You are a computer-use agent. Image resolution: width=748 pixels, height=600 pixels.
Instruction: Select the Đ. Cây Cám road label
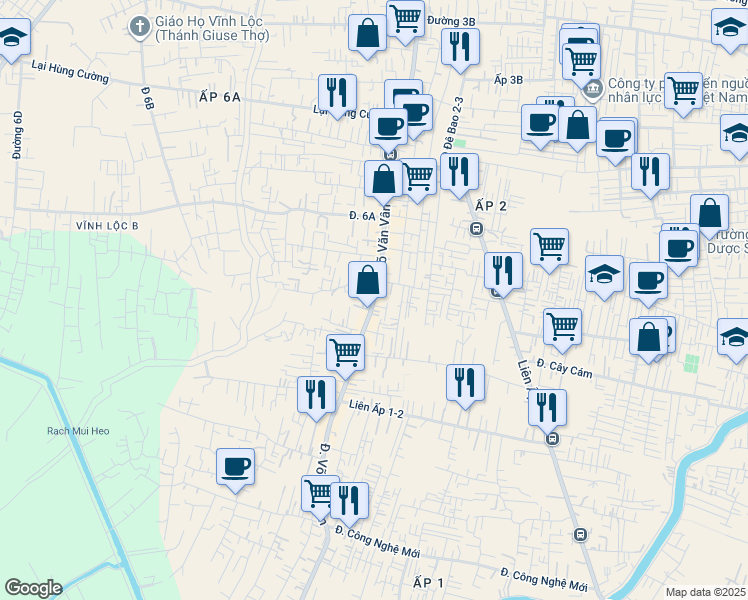click(564, 368)
